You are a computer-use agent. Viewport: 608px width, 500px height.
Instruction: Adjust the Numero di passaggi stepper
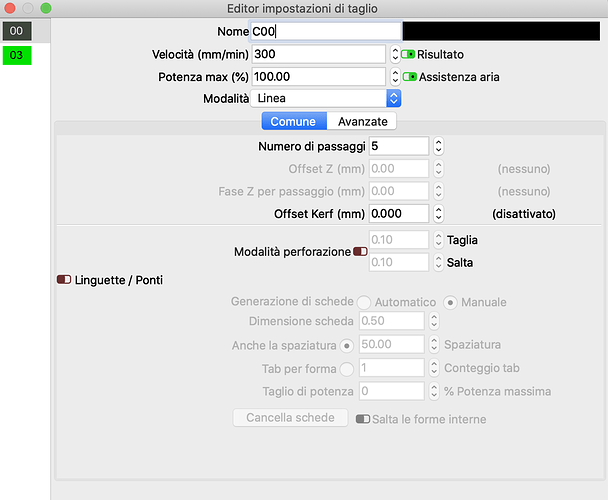tap(439, 146)
